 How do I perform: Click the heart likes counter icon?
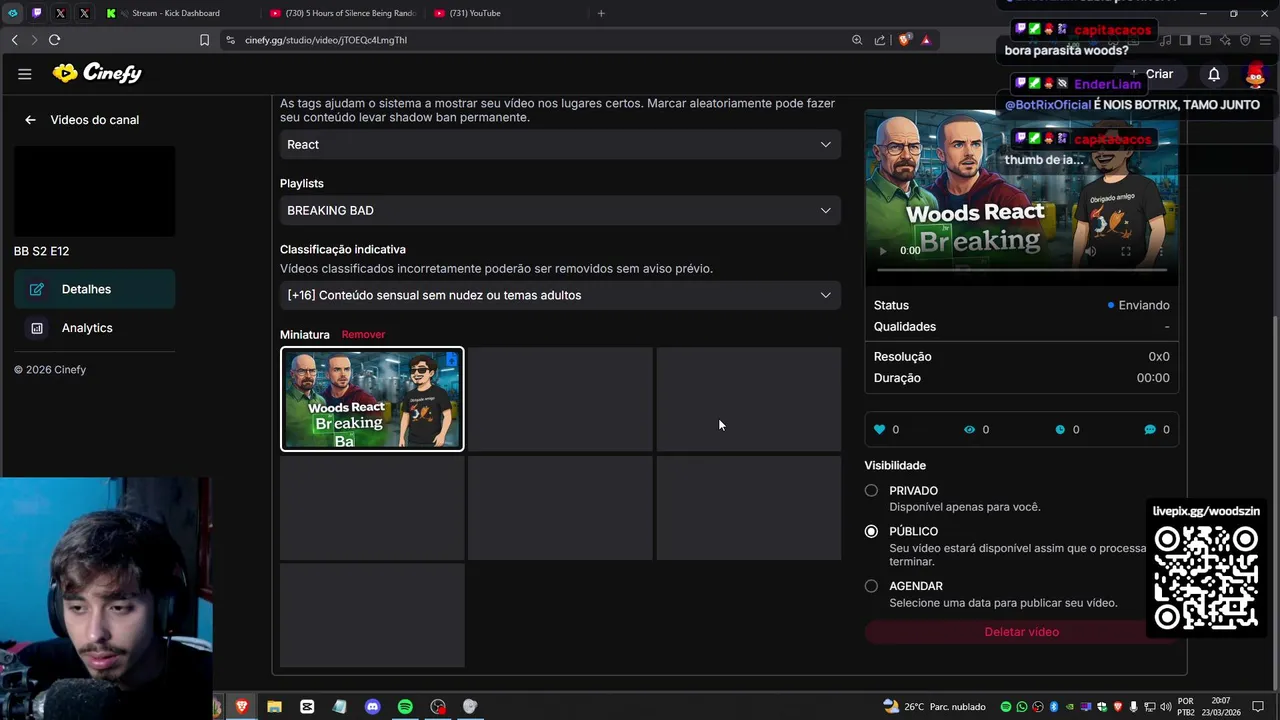(x=880, y=430)
